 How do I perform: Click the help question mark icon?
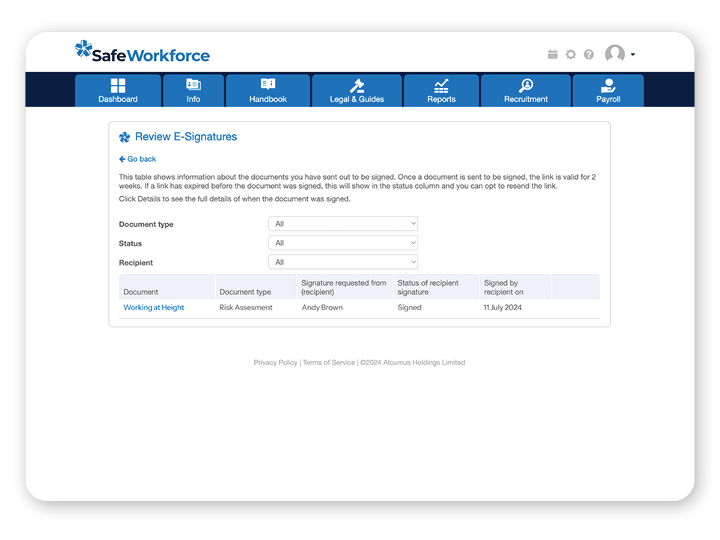pos(588,55)
